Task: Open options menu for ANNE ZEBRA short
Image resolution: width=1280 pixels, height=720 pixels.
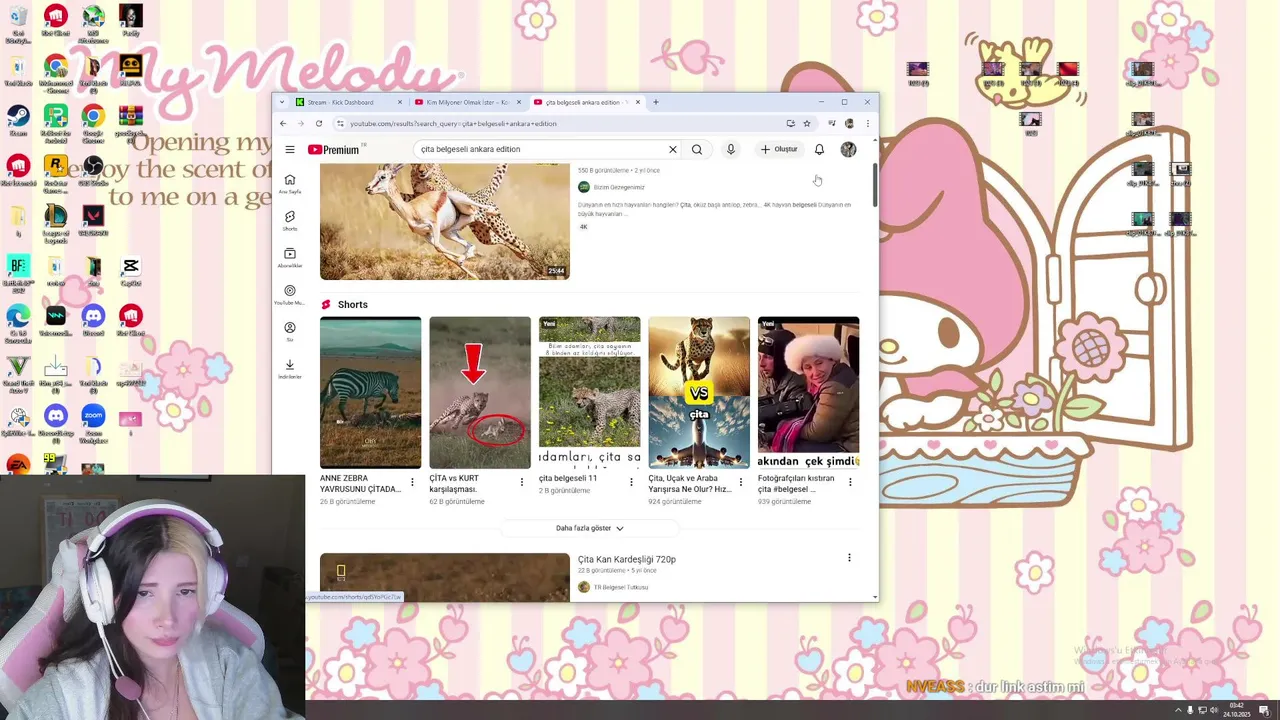Action: tap(412, 482)
